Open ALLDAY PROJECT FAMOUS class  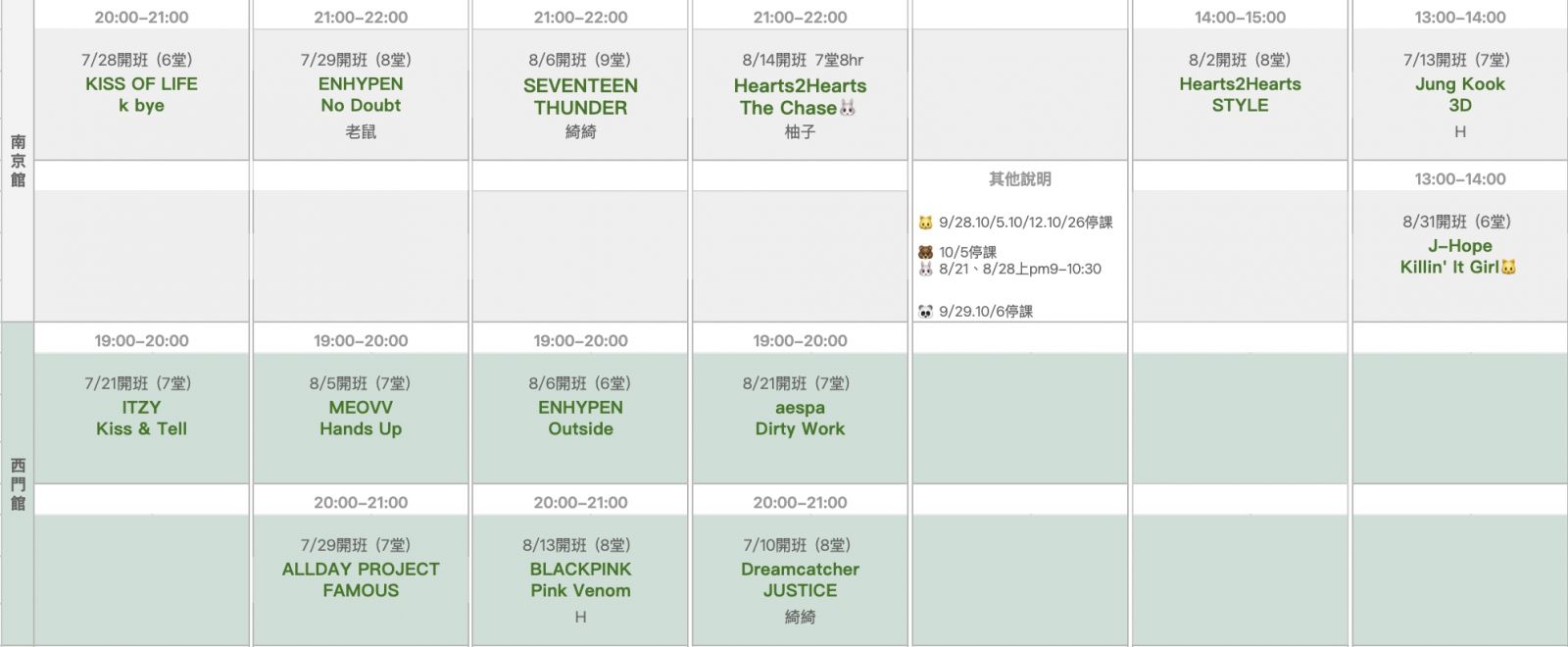point(361,579)
